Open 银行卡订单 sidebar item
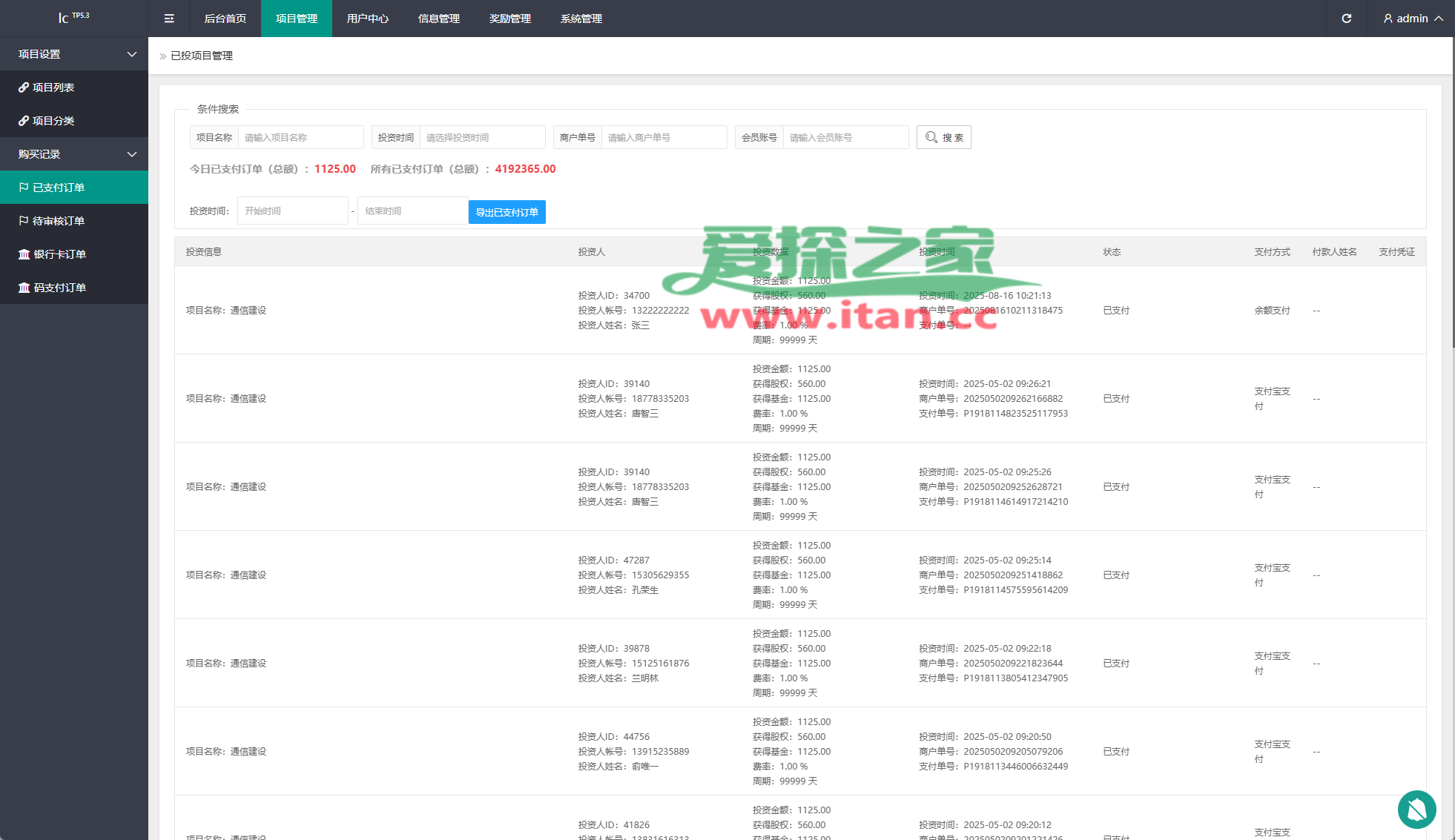Screen dimensions: 1455x840 pyautogui.click(x=74, y=254)
